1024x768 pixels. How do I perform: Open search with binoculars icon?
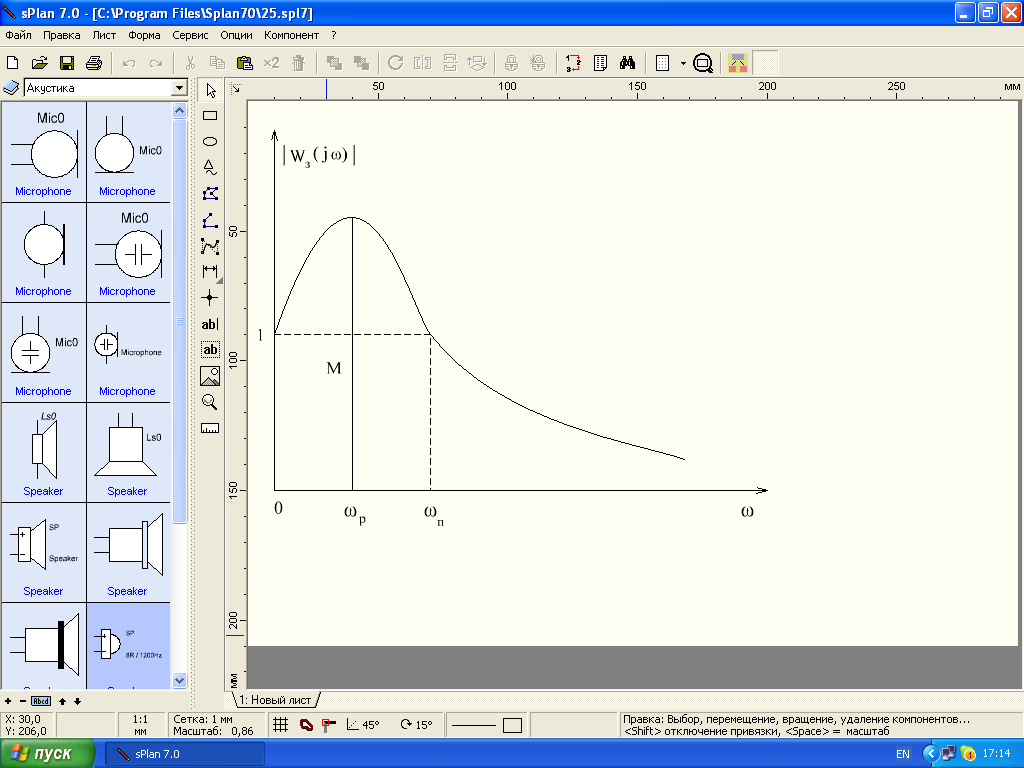628,63
